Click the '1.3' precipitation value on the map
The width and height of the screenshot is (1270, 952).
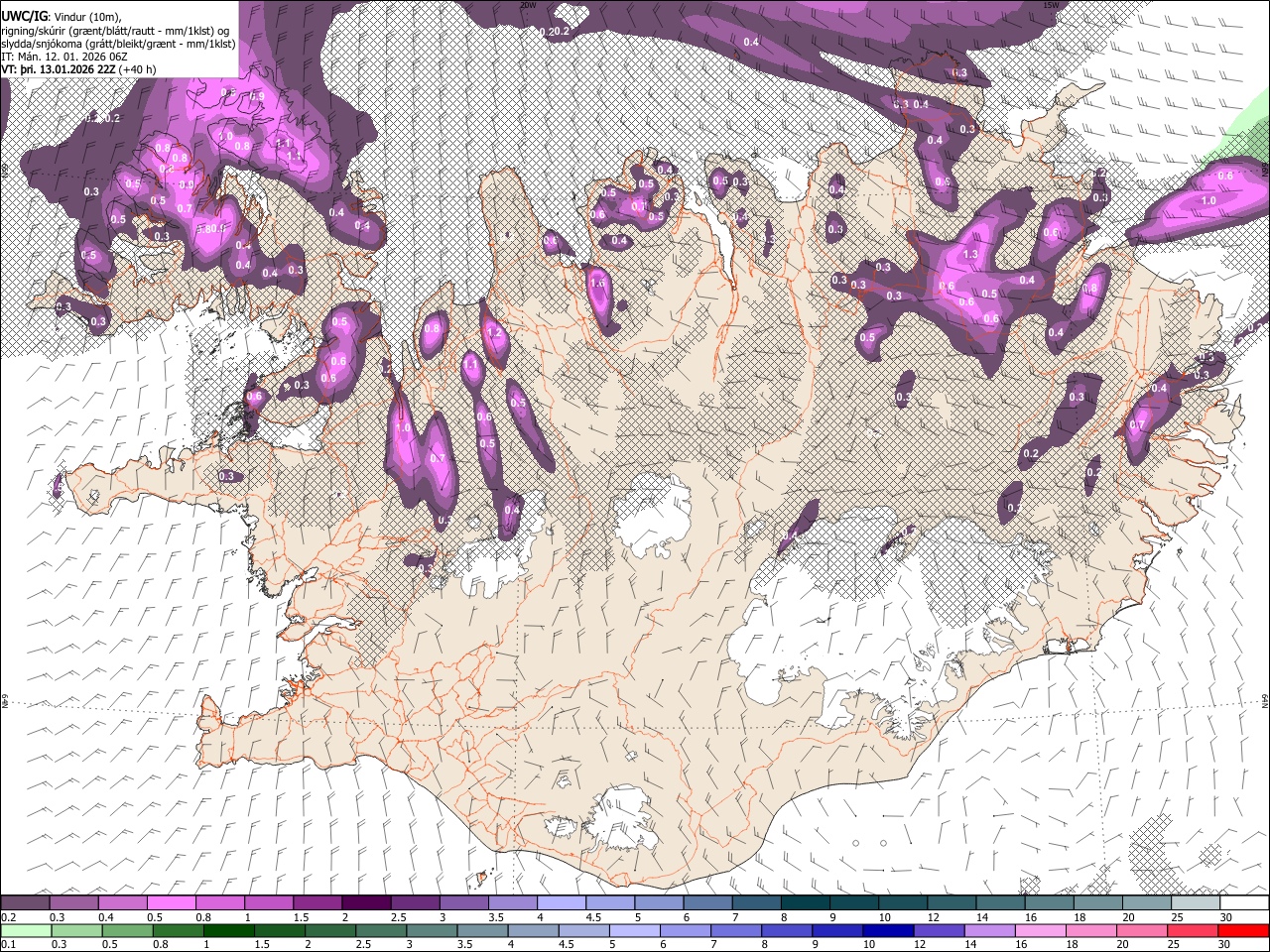pos(970,255)
